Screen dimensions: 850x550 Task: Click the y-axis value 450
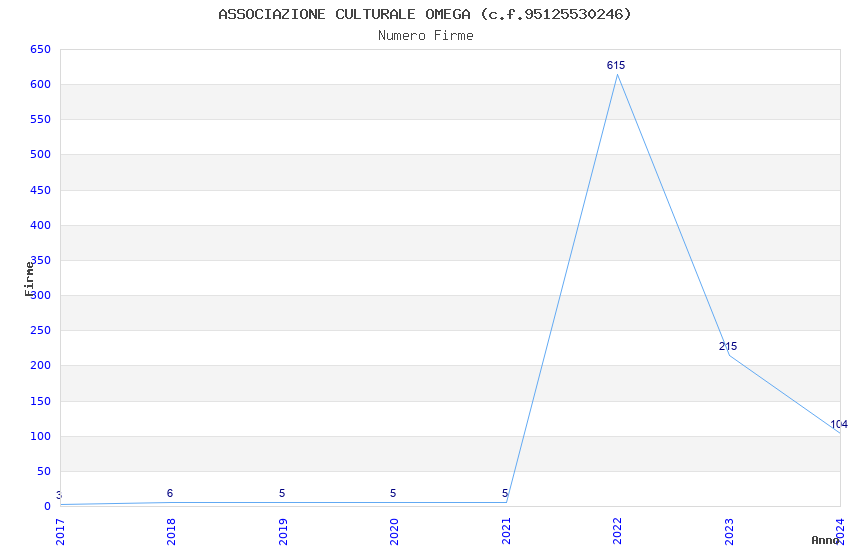click(40, 190)
